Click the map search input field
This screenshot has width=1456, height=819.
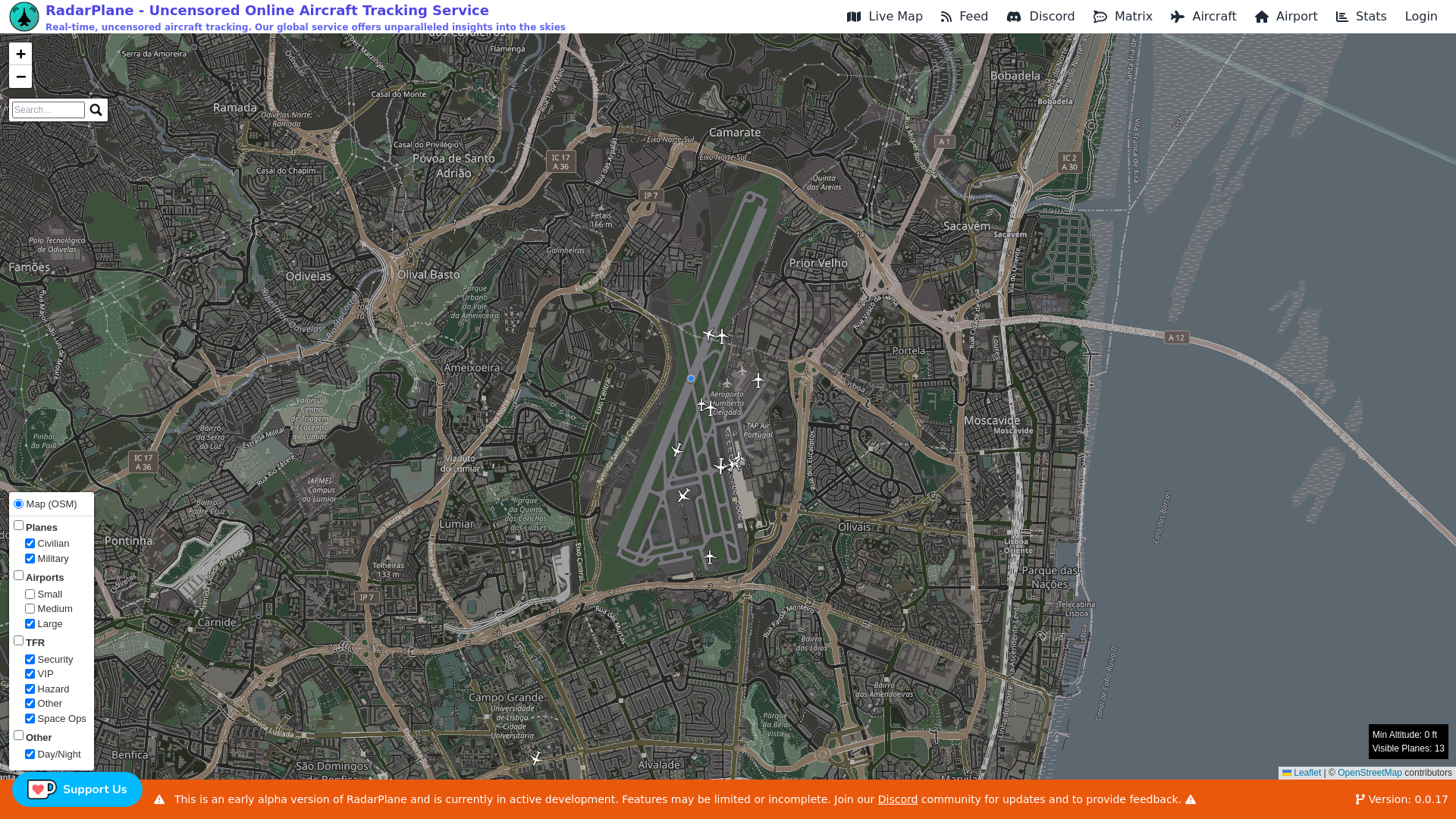[49, 110]
